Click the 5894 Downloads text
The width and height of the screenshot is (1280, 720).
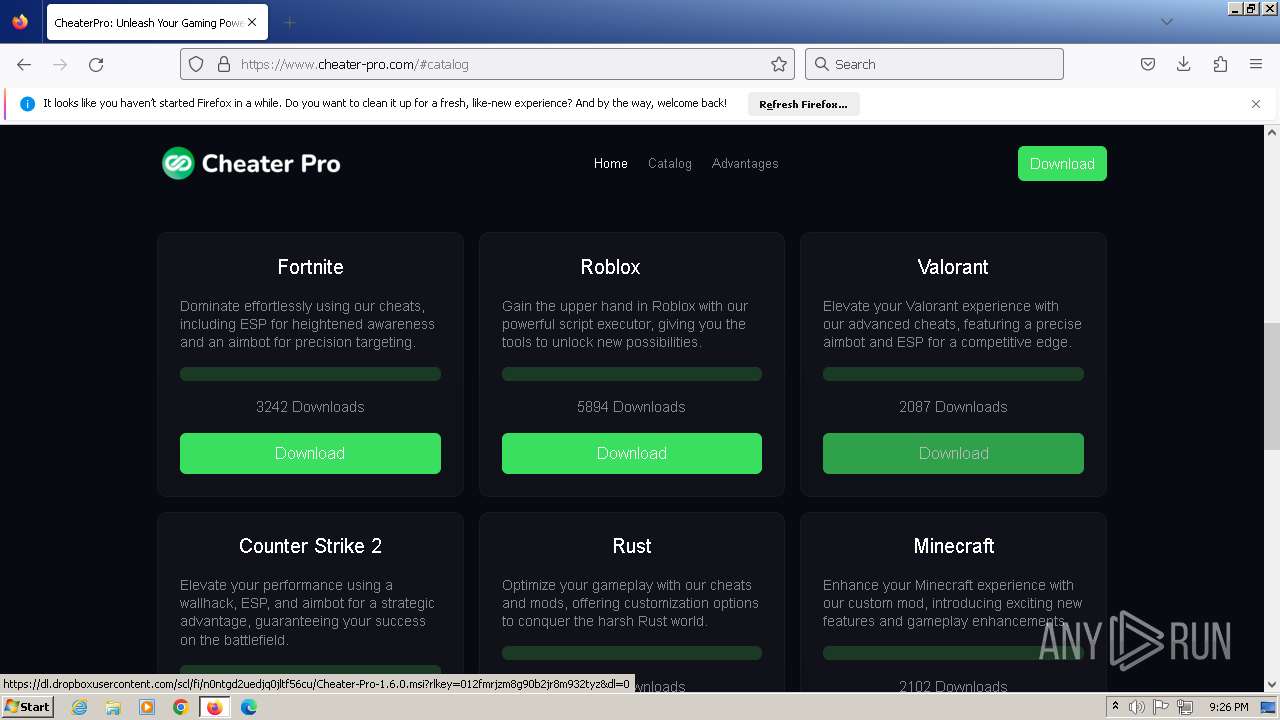coord(631,407)
